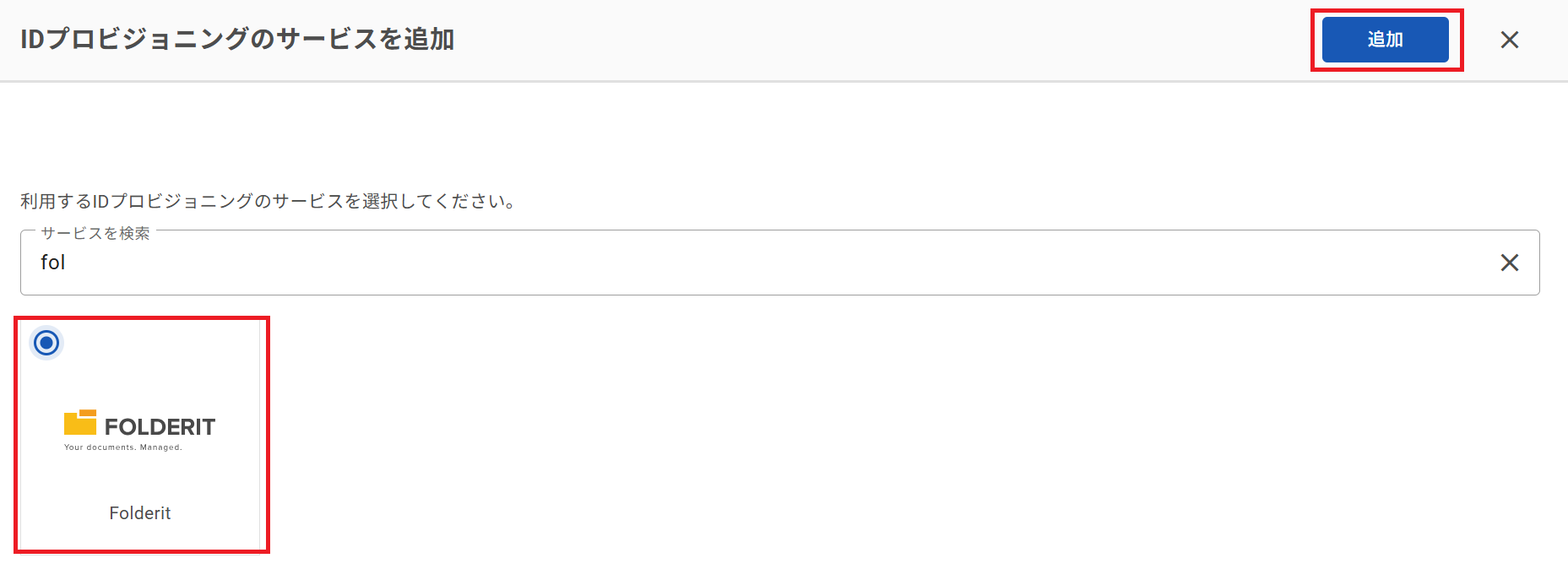Add the selected Folderit service
Screen dimensions: 1568x569
click(1385, 40)
